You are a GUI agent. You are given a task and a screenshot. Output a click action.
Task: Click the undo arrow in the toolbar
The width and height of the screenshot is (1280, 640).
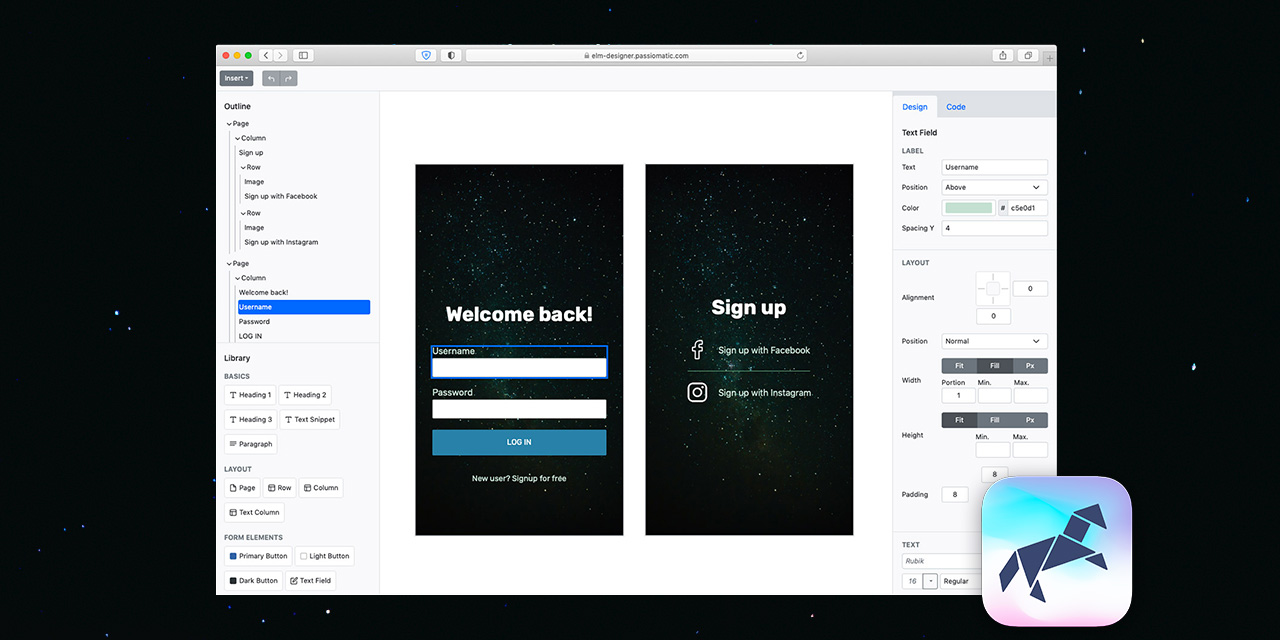coord(271,79)
